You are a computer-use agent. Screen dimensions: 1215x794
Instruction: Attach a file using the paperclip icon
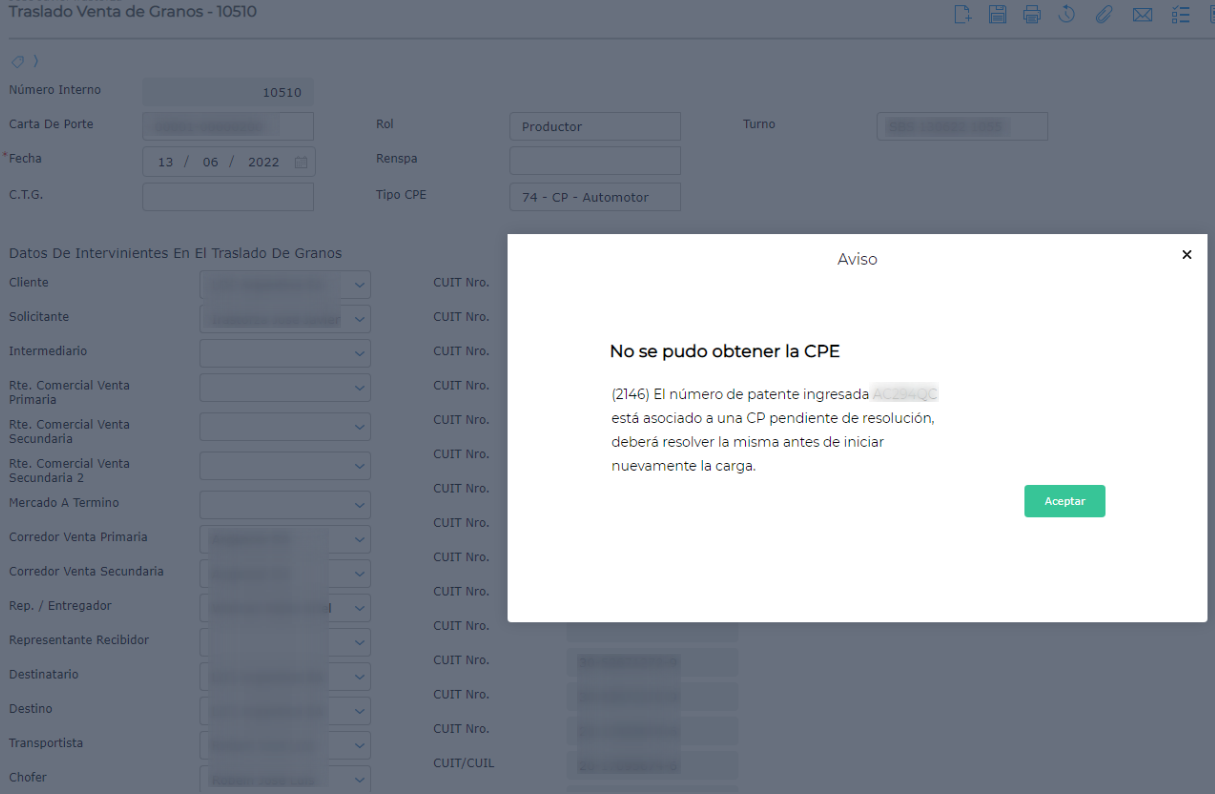pos(1104,14)
